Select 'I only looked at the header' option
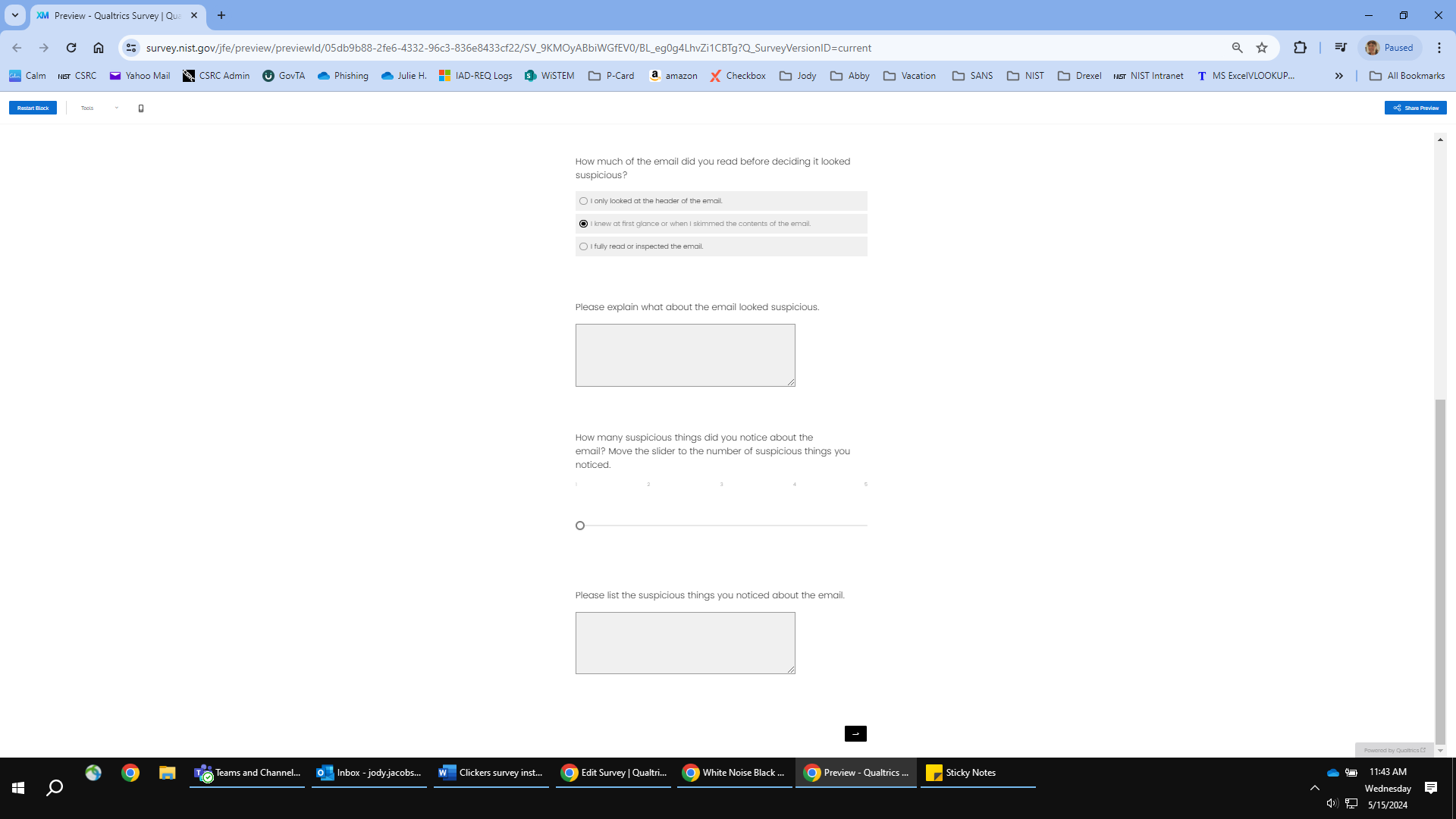This screenshot has height=819, width=1456. (583, 201)
